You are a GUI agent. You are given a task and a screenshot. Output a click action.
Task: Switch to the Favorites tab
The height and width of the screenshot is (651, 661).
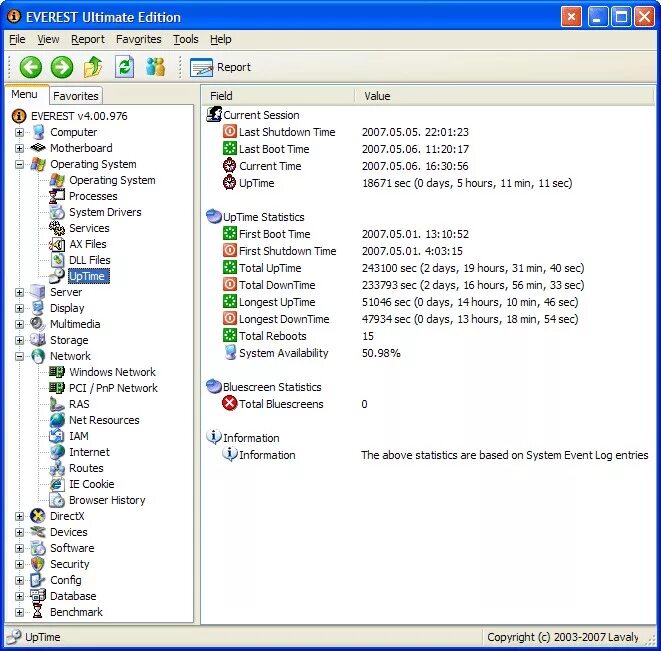point(76,96)
